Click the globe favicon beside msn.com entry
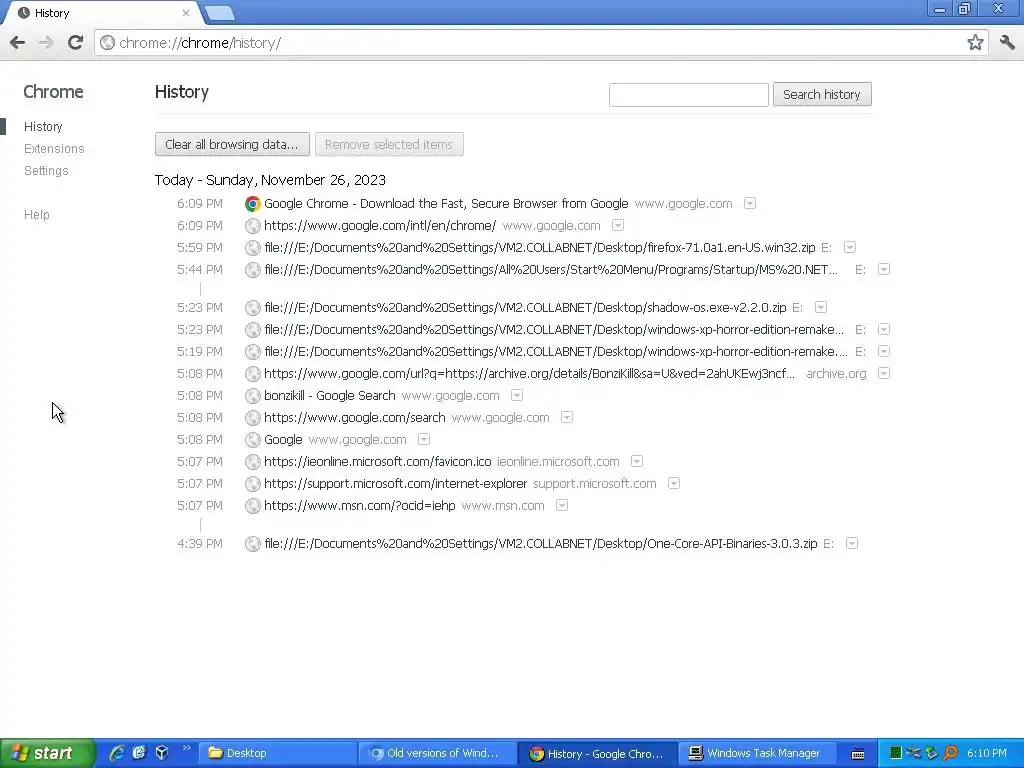Viewport: 1024px width, 768px height. [253, 505]
